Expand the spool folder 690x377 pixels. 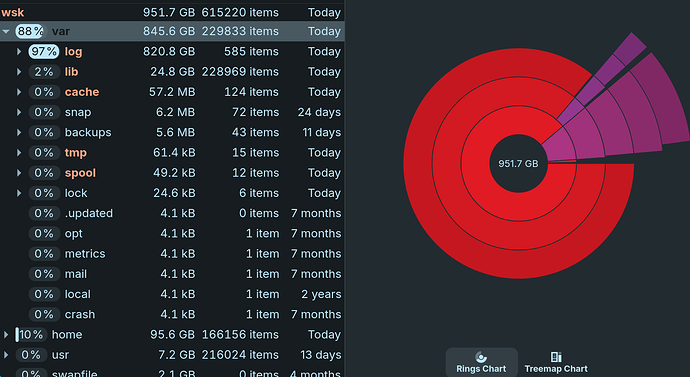(x=19, y=173)
